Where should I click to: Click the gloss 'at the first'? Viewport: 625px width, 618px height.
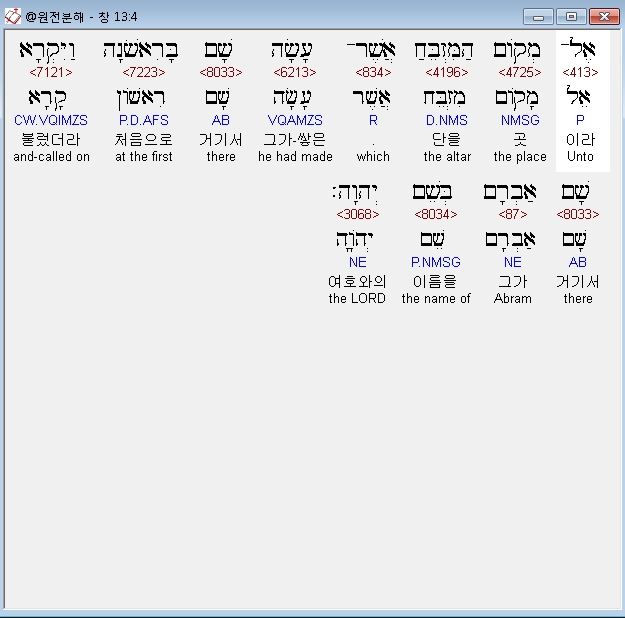click(144, 157)
